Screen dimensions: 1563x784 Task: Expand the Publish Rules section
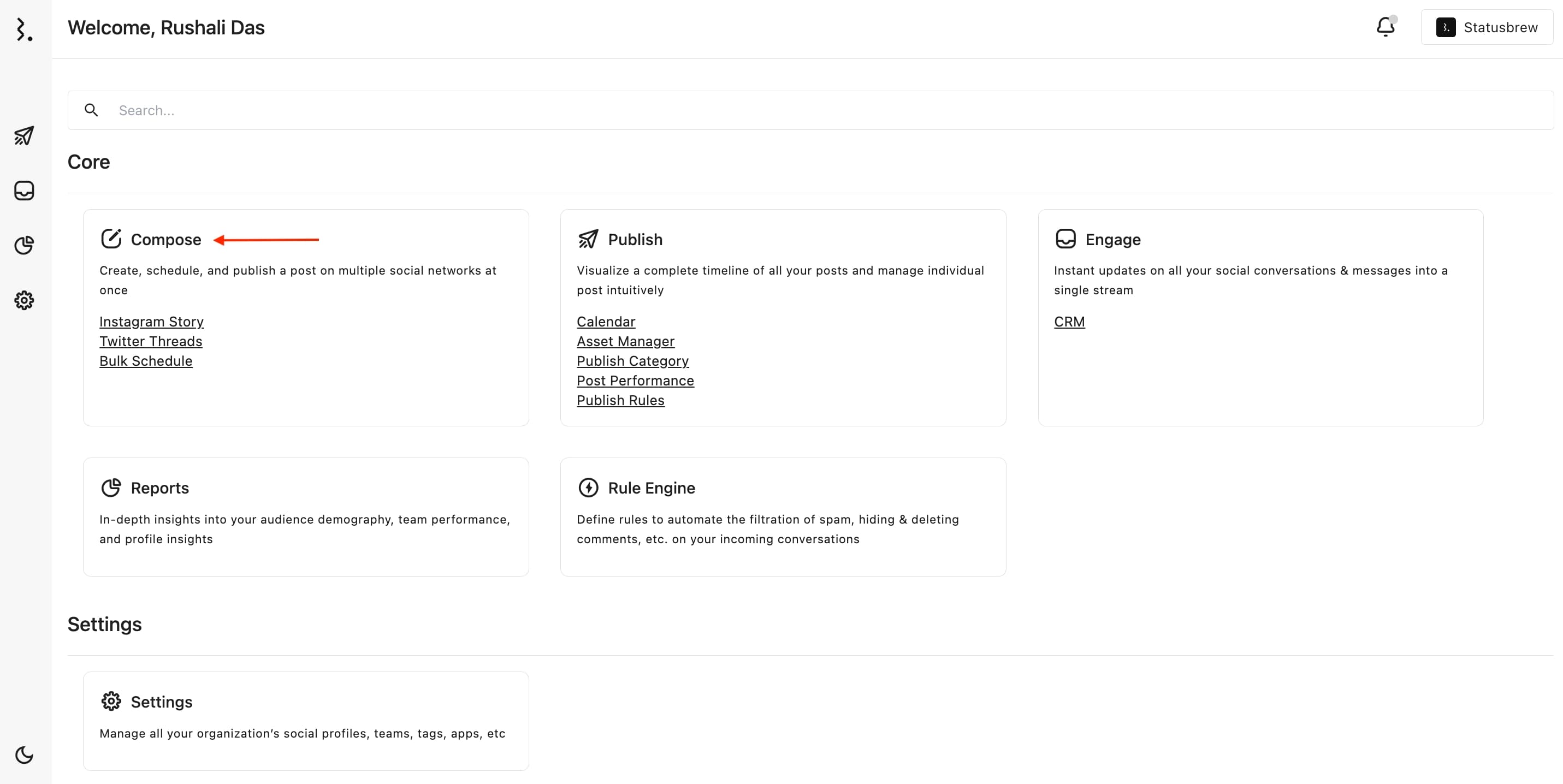tap(620, 399)
